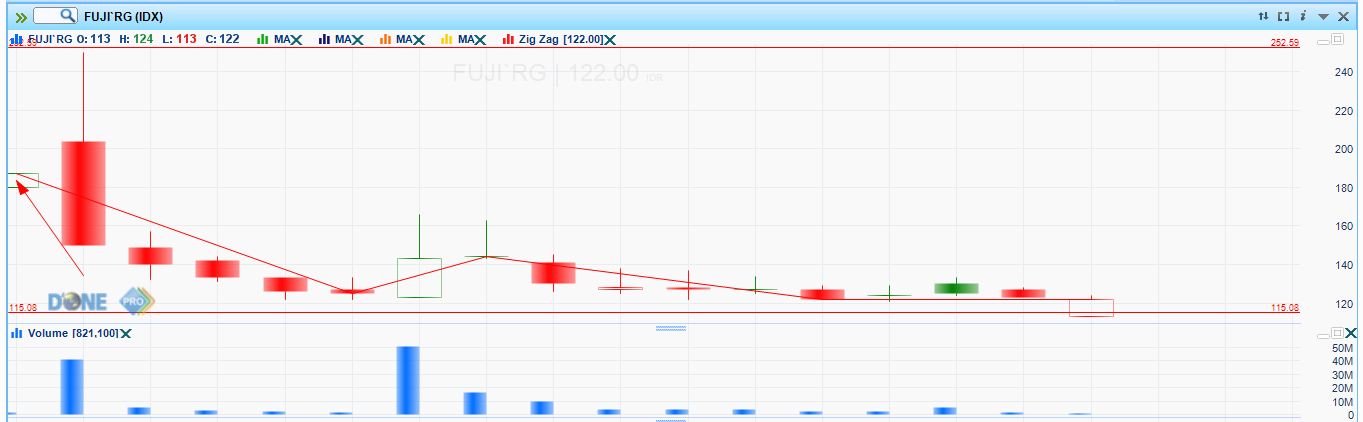This screenshot has height=422, width=1363.
Task: Click the Volume indicator bar icon
Action: click(x=17, y=333)
